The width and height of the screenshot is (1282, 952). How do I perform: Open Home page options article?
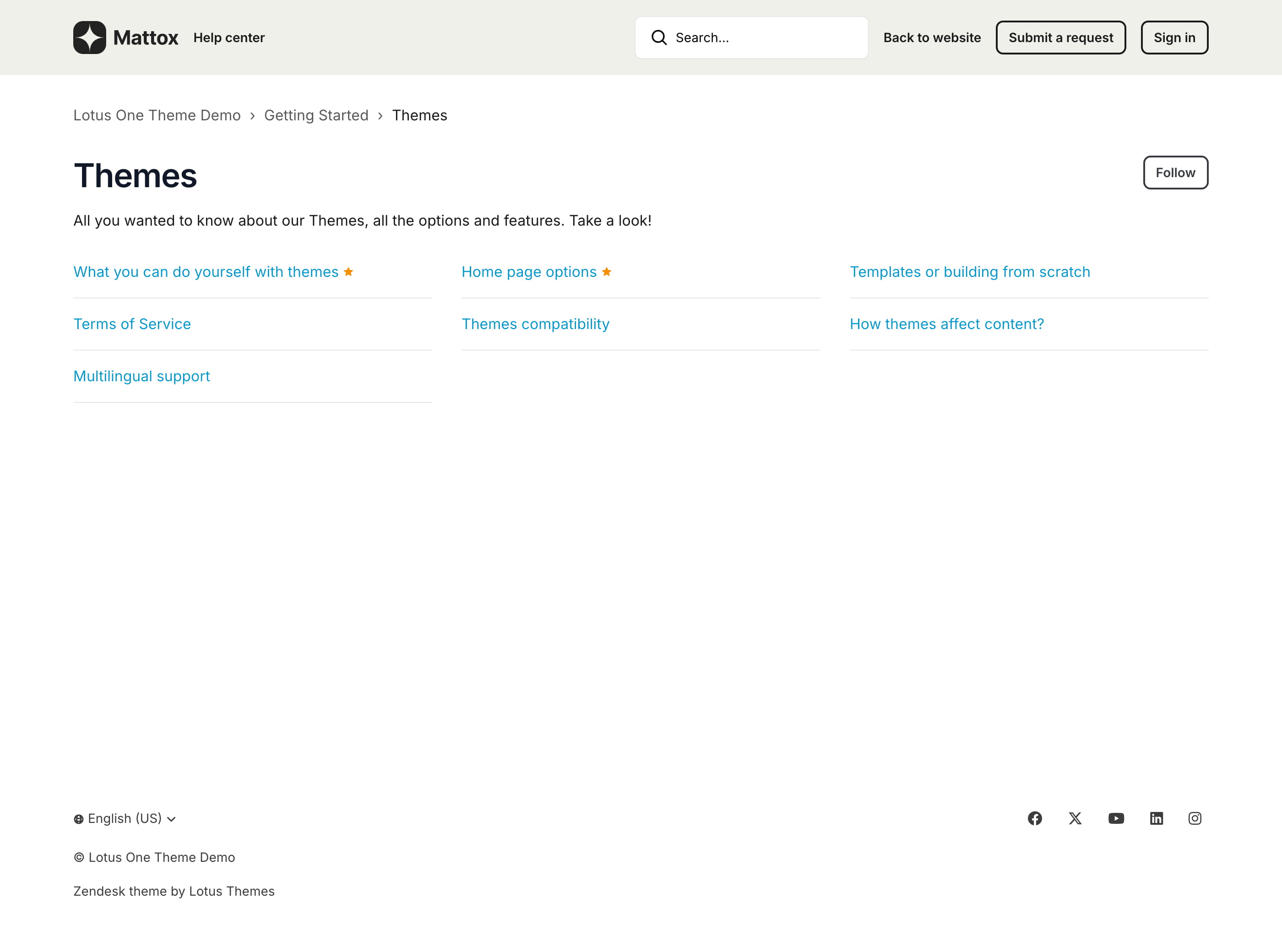528,271
